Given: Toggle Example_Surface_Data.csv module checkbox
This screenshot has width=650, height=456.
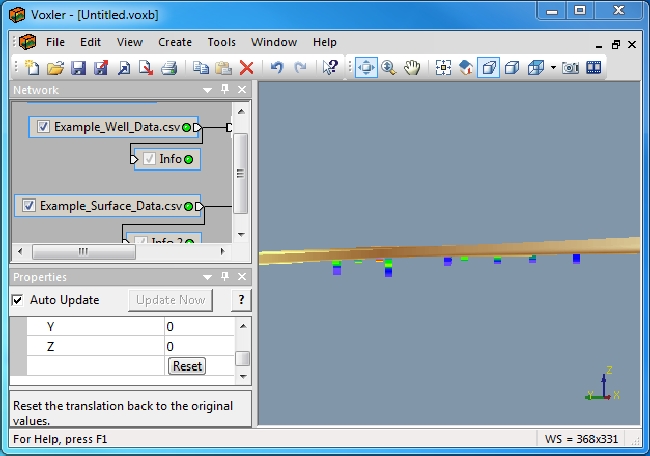Looking at the screenshot, I should (x=29, y=206).
